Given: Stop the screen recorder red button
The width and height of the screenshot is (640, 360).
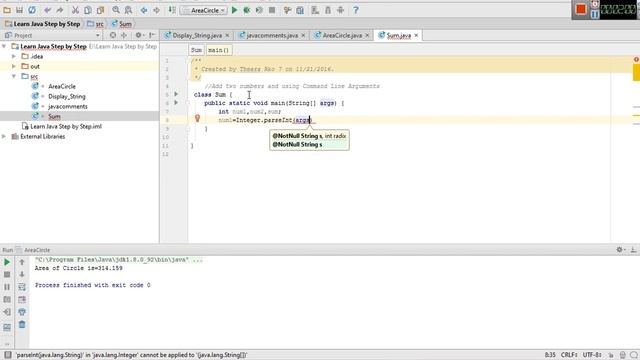Looking at the screenshot, I should [581, 9].
